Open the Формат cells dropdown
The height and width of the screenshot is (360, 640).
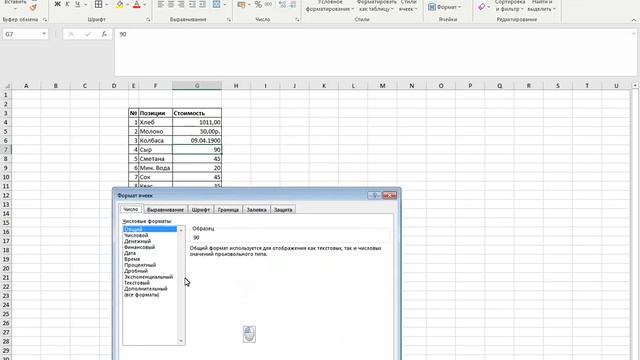(444, 7)
